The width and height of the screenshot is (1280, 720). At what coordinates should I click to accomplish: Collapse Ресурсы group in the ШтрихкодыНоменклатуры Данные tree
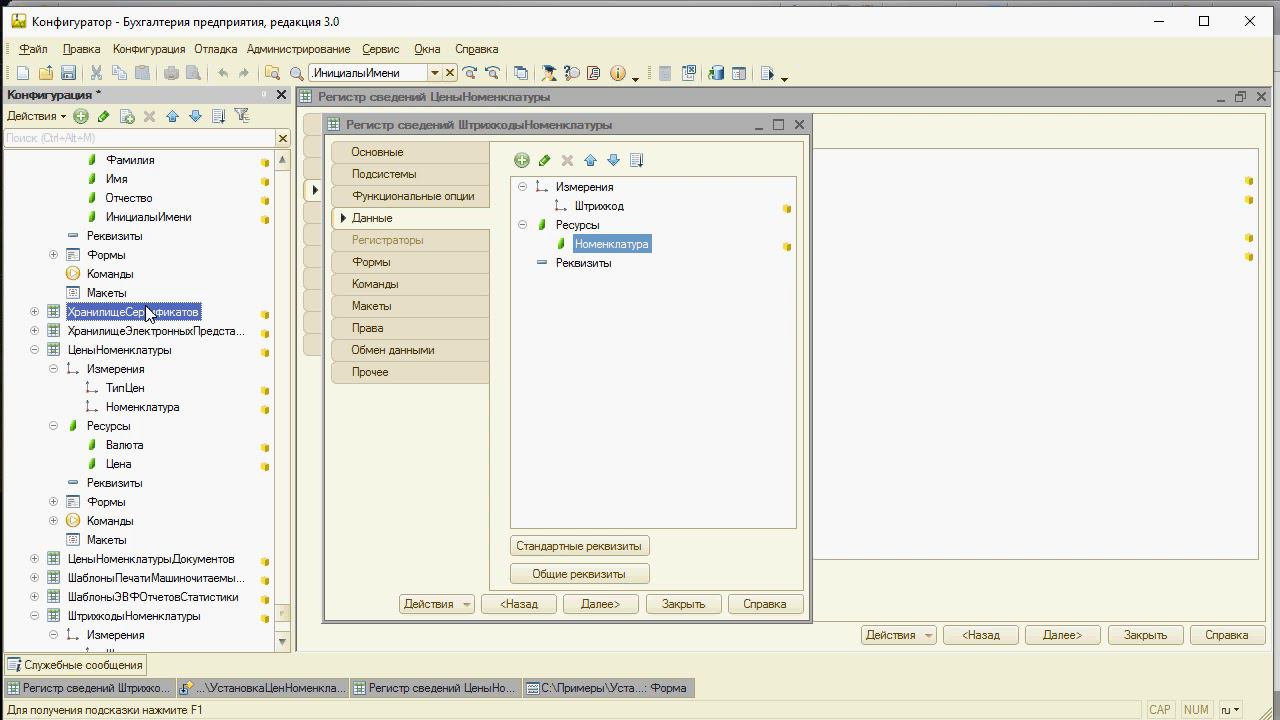522,225
